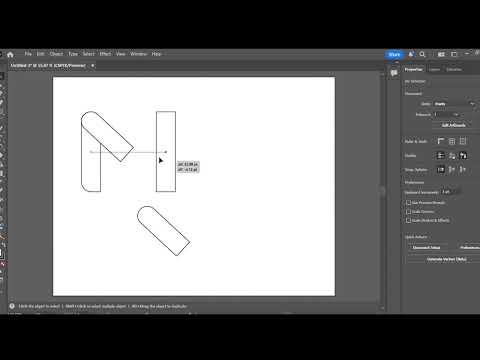Enable Scale Strokes & Effects checkbox
Screen dimensions: 480x360
(x=408, y=220)
